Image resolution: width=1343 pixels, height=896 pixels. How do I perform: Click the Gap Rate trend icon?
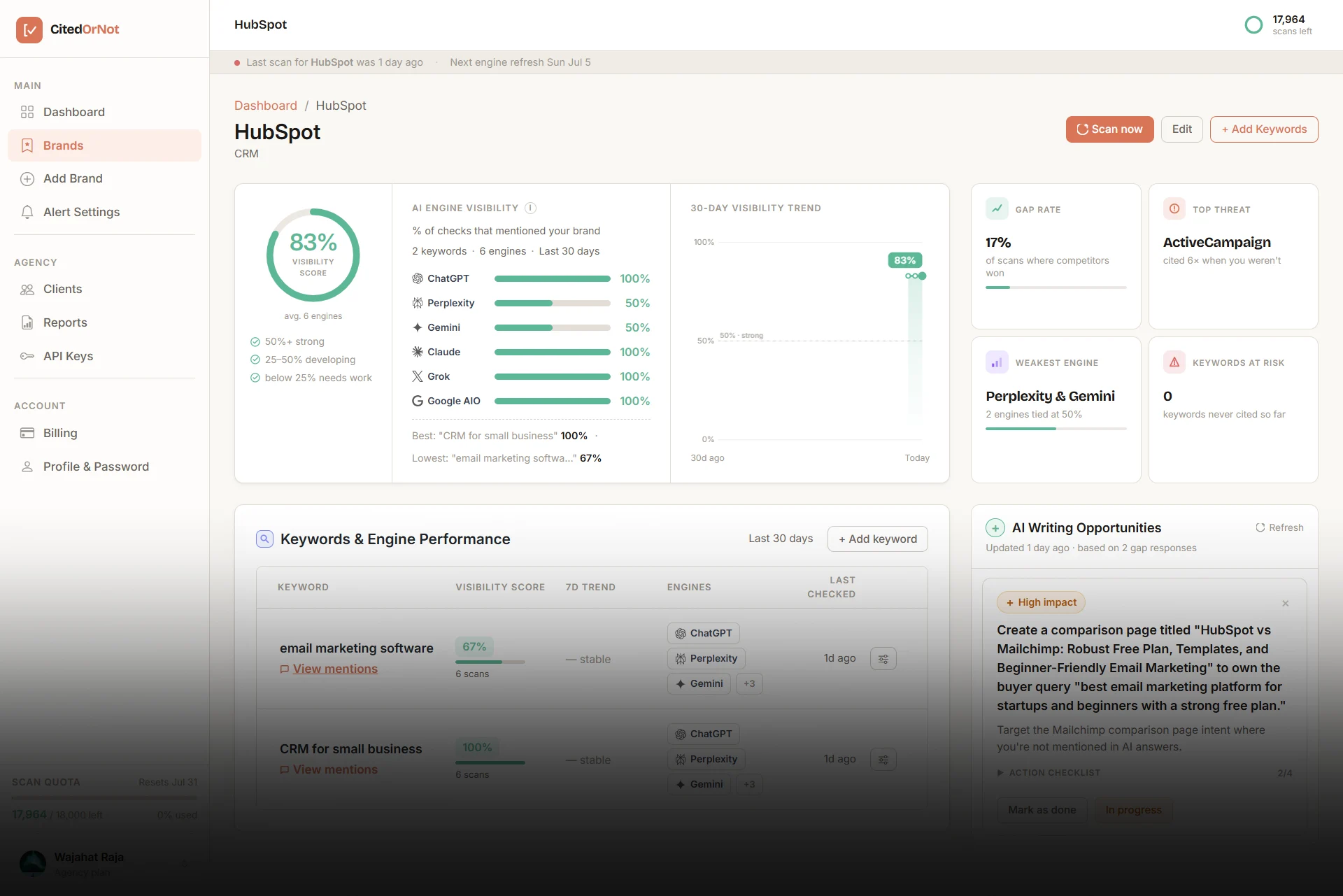point(997,209)
